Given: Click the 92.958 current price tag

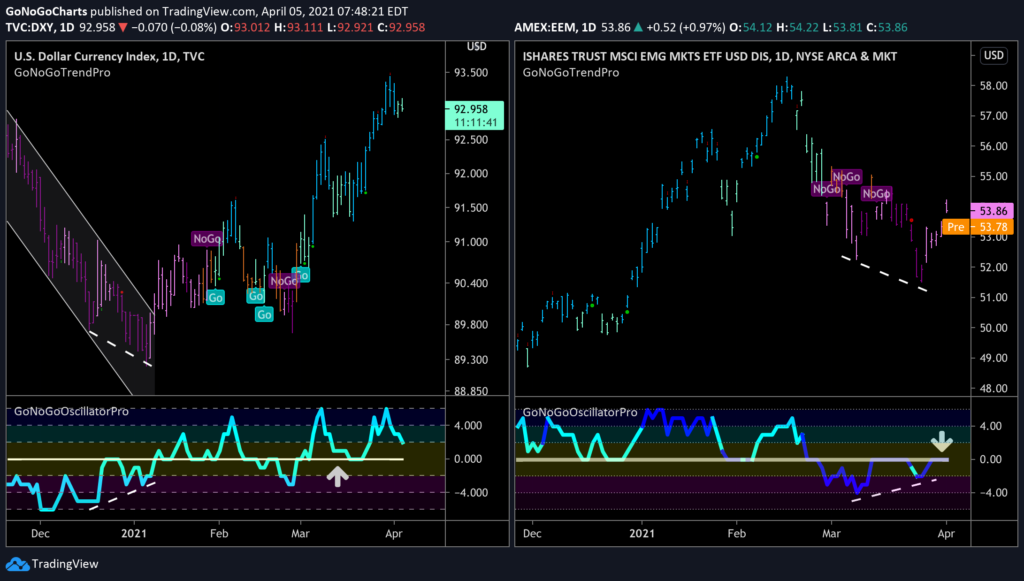Looking at the screenshot, I should point(475,115).
